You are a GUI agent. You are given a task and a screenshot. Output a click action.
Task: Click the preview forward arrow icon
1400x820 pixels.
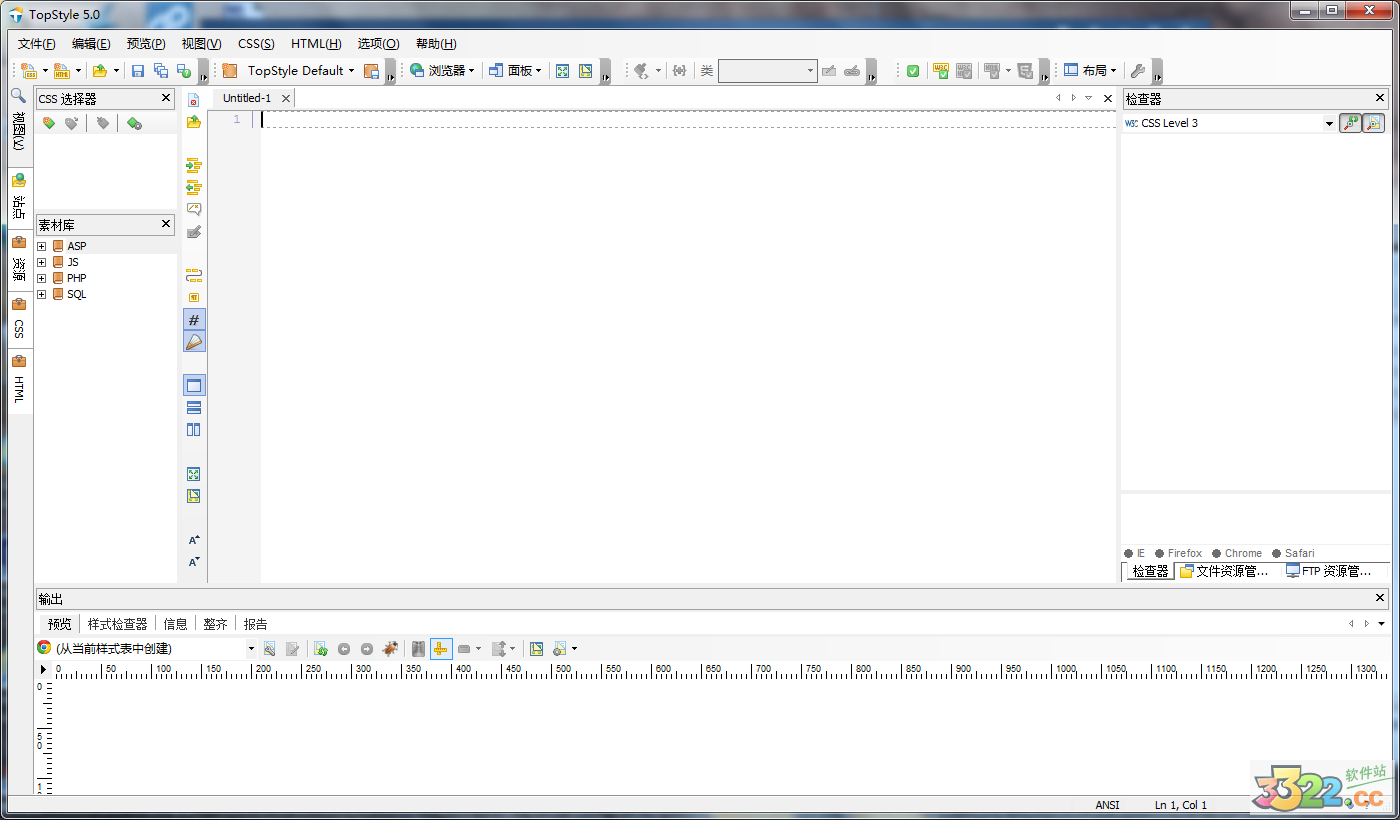pyautogui.click(x=367, y=649)
